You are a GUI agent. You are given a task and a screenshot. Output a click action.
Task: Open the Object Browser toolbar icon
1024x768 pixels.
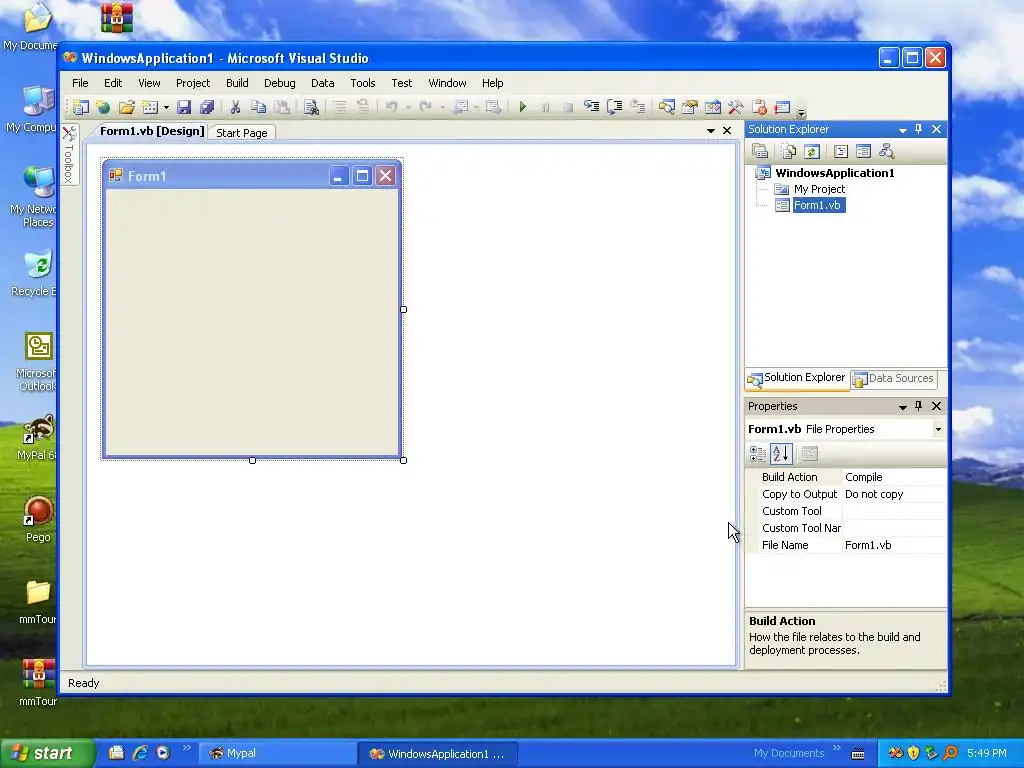click(x=712, y=107)
